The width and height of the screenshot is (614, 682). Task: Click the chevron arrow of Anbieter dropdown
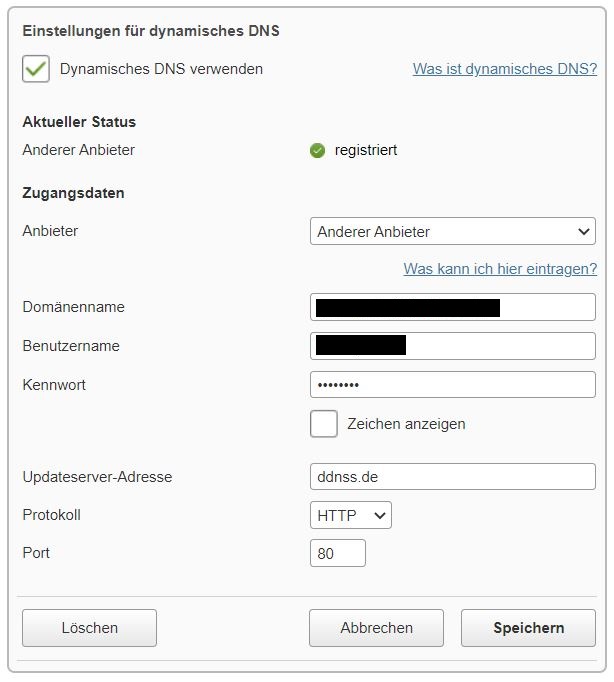(584, 231)
